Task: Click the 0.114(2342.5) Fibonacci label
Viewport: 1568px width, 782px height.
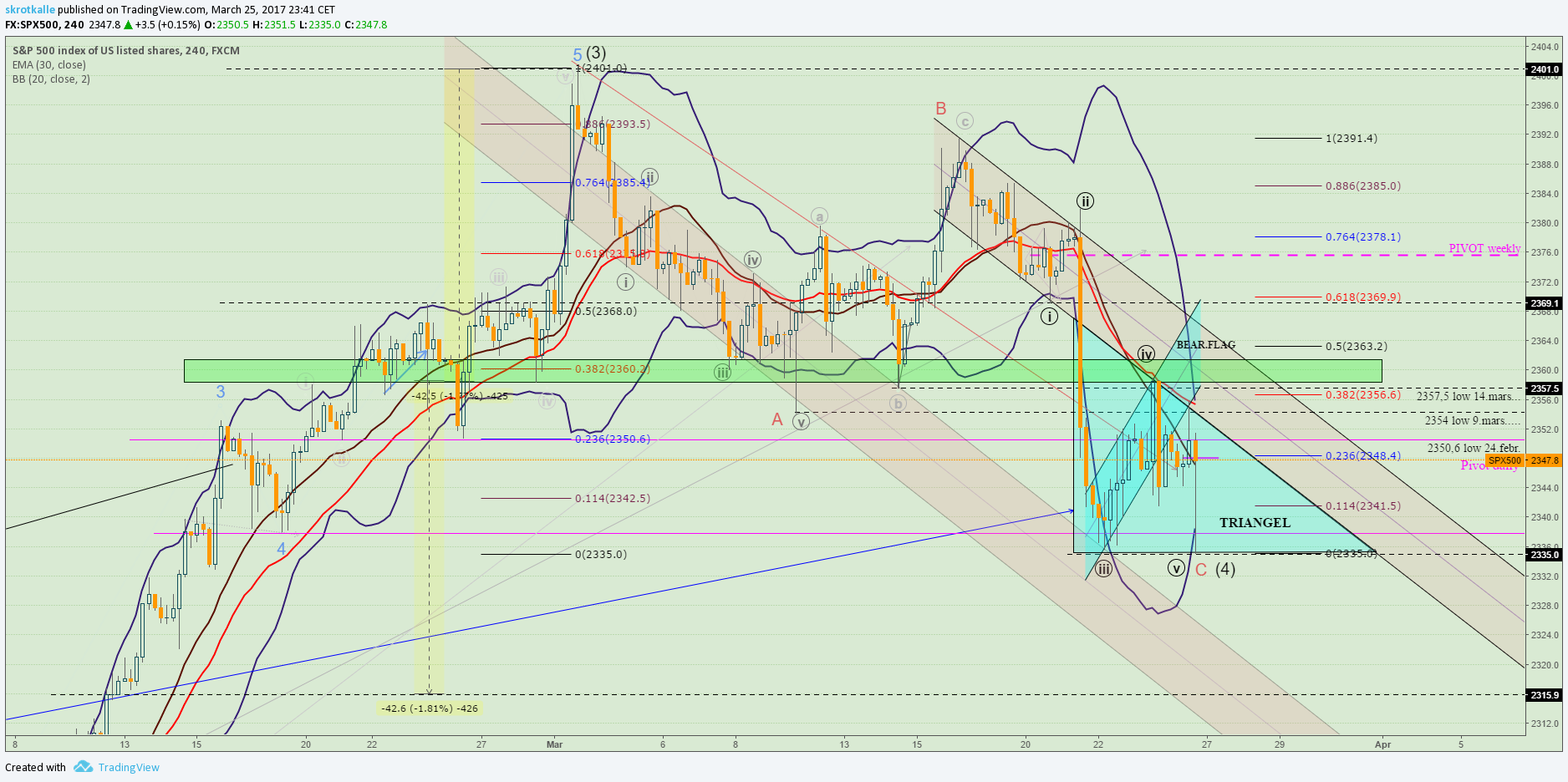Action: pos(613,499)
